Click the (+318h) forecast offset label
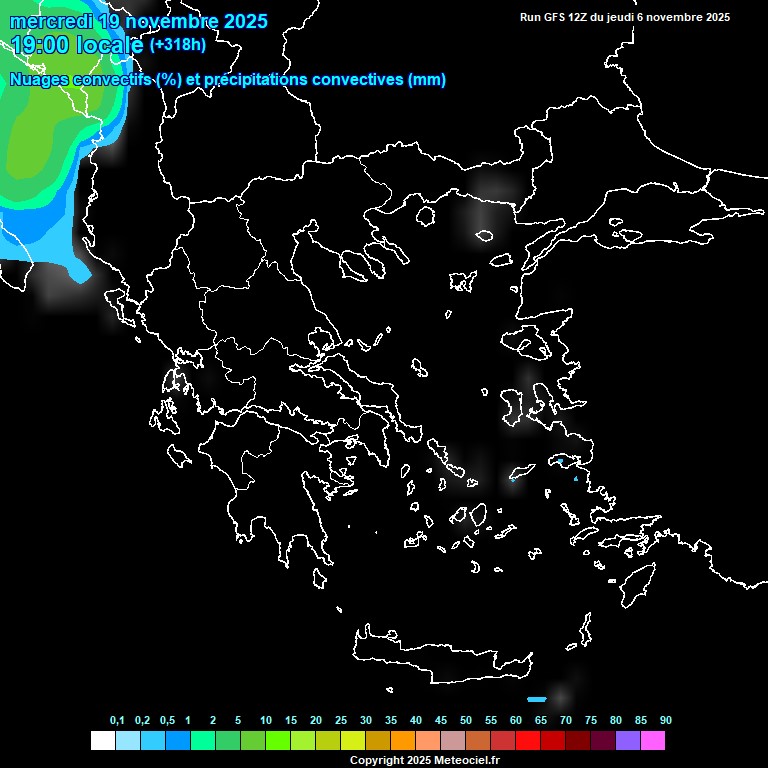This screenshot has width=768, height=768. click(180, 45)
